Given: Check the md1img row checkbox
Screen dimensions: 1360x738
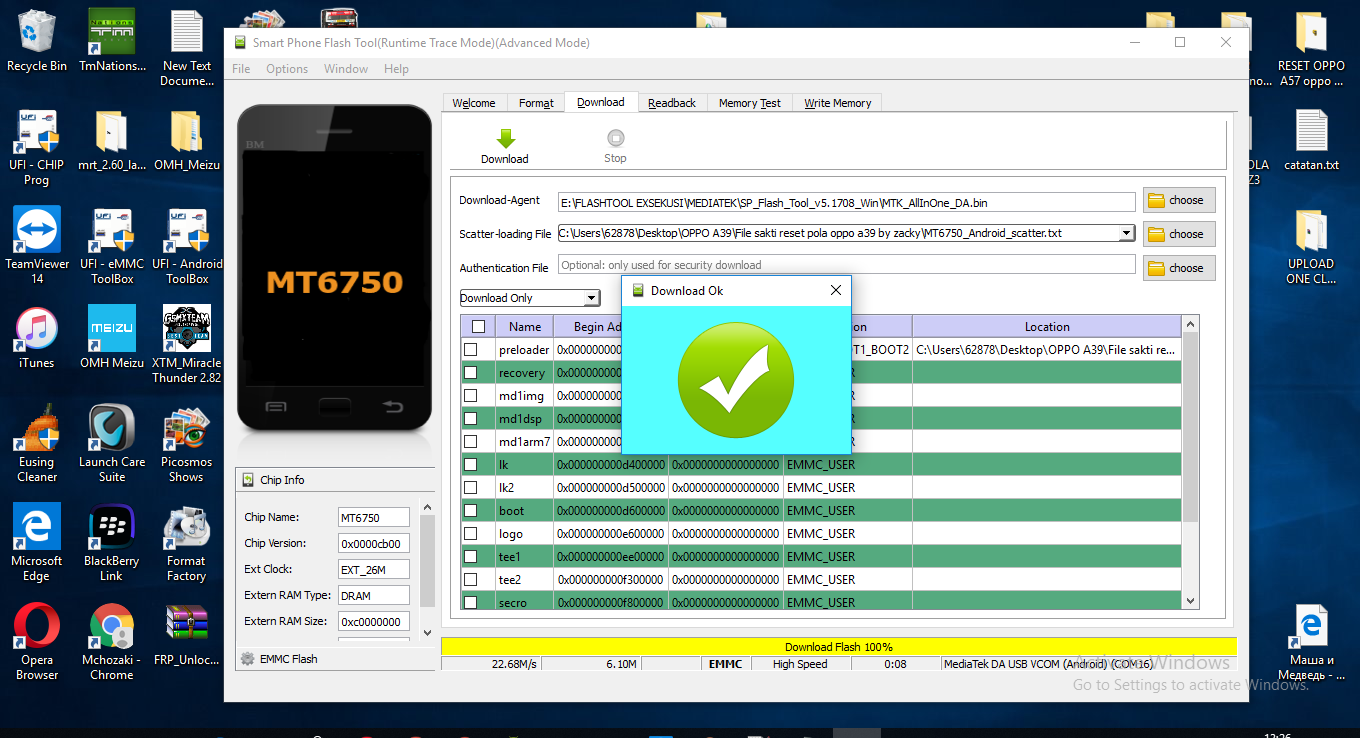Looking at the screenshot, I should point(470,395).
